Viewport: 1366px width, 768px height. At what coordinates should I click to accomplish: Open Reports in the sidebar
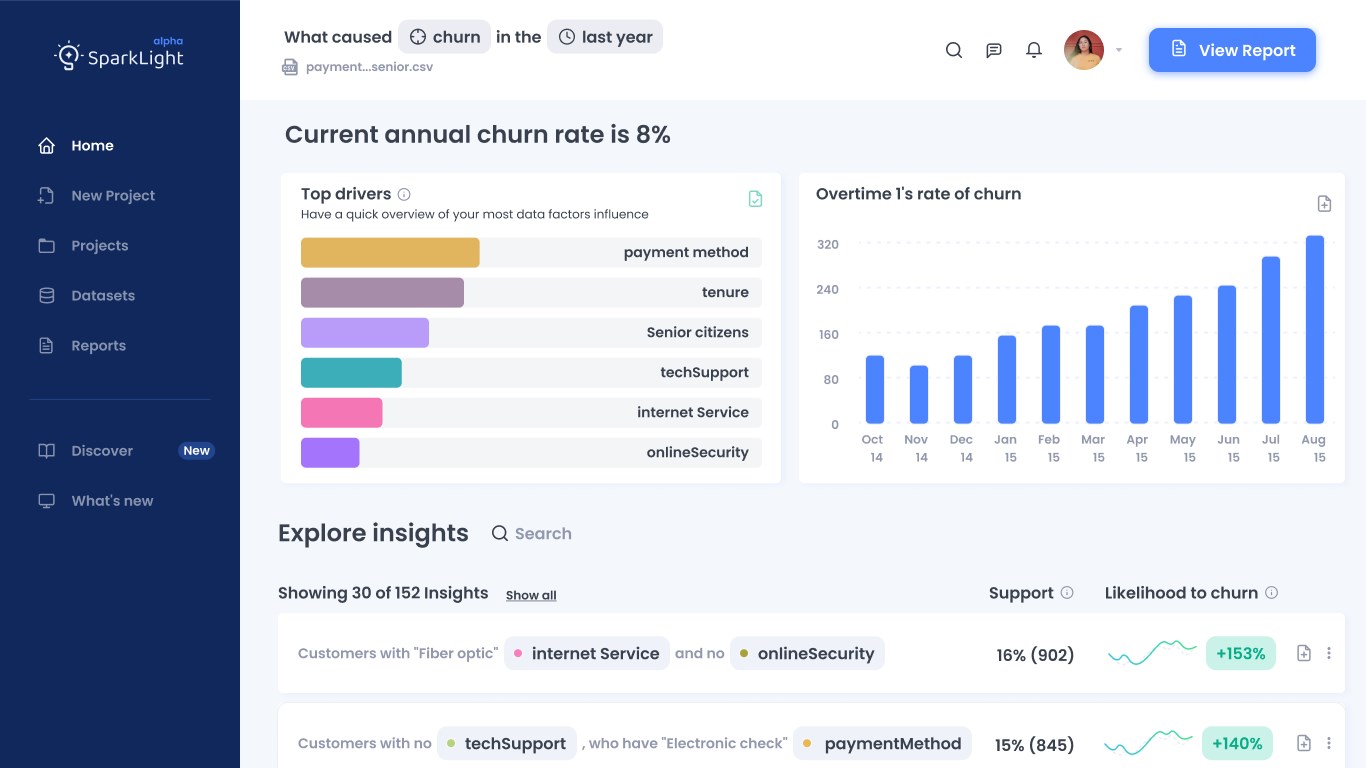[98, 346]
